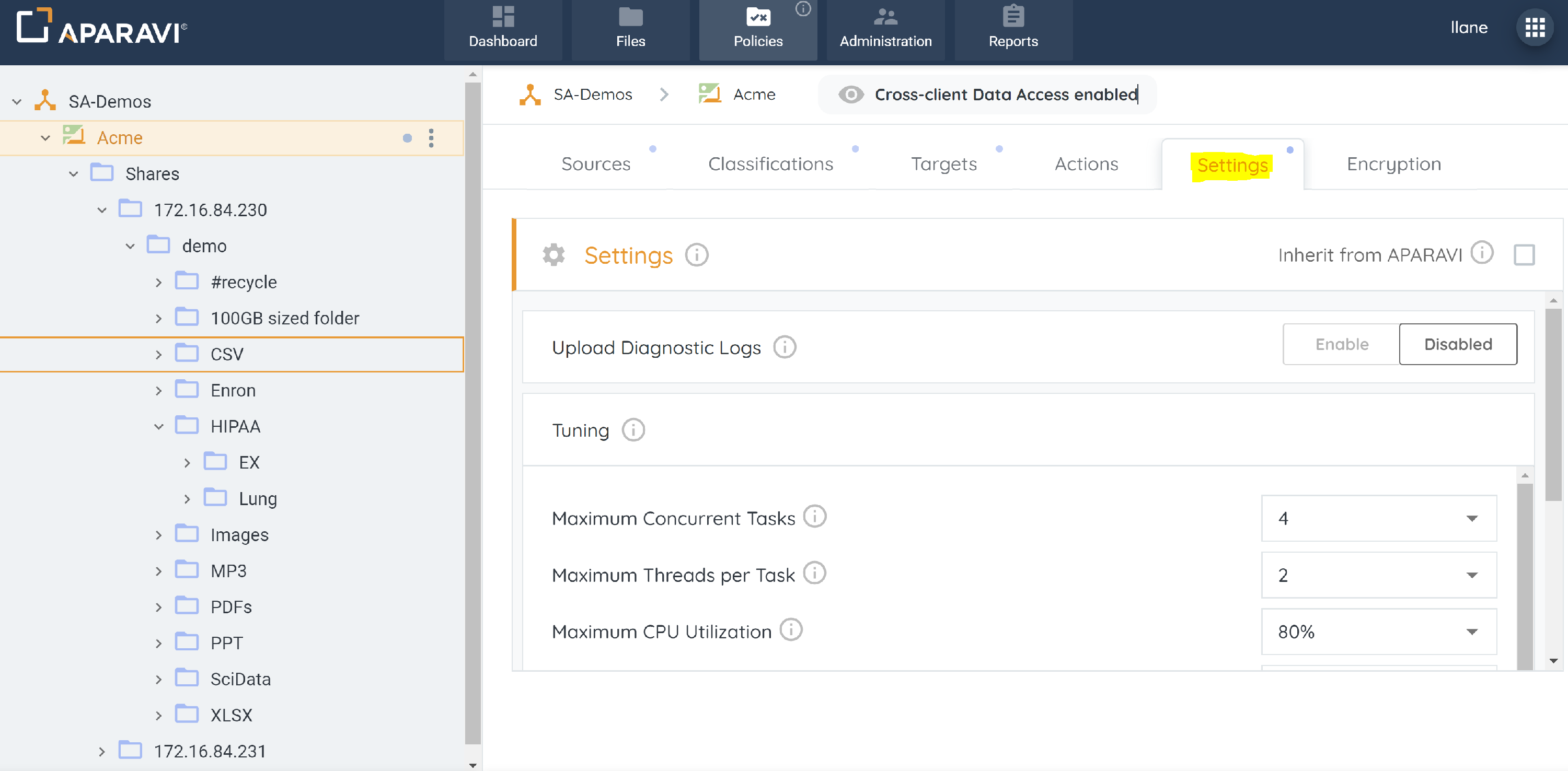1568x771 pixels.
Task: Click the Acme three-dot options menu
Action: pyautogui.click(x=431, y=138)
